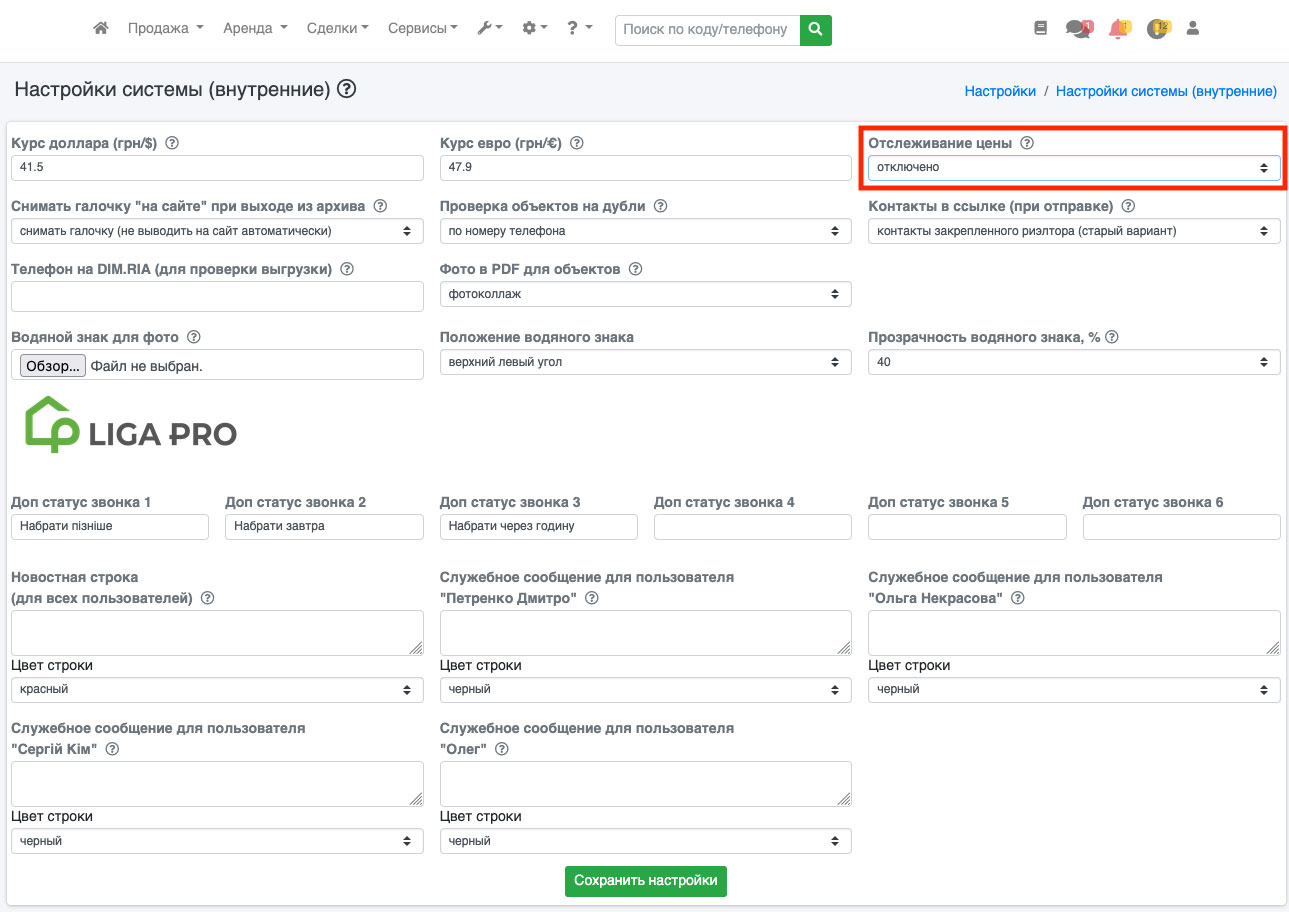Click help icon next to page title
Viewport: 1289px width, 912px height.
pos(347,90)
